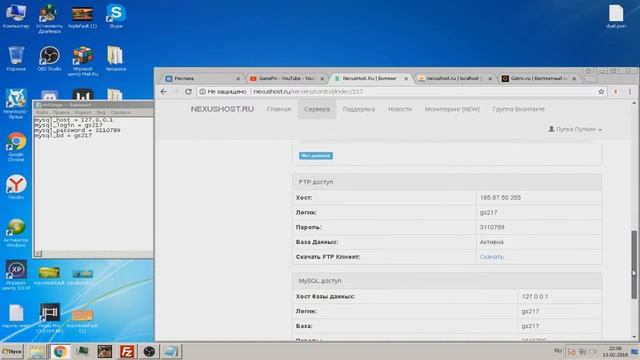Image resolution: width=640 pixels, height=360 pixels.
Task: Reload the nexushost.ru page
Action: (188, 92)
